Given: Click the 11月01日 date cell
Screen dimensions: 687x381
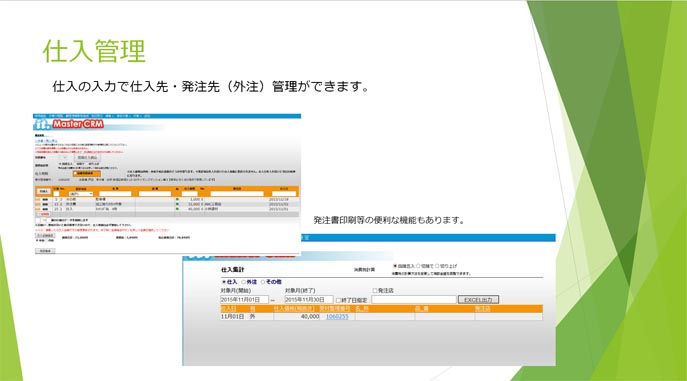Looking at the screenshot, I should (232, 317).
